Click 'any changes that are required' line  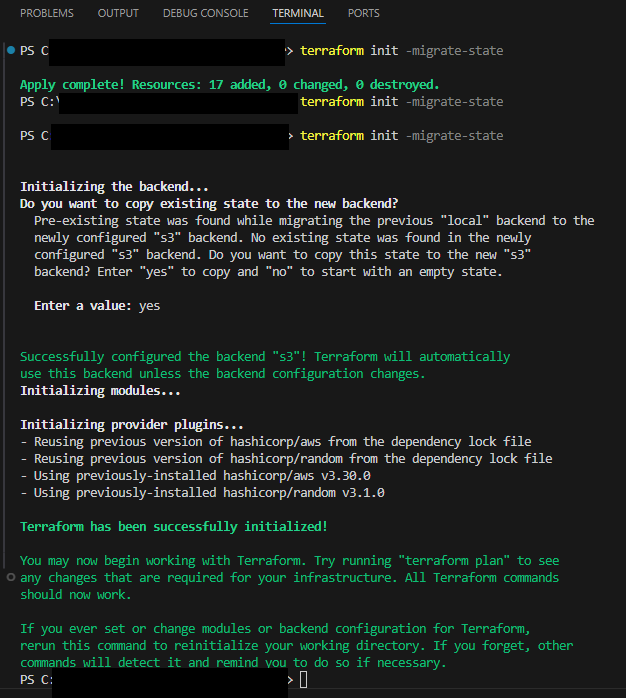(x=289, y=578)
